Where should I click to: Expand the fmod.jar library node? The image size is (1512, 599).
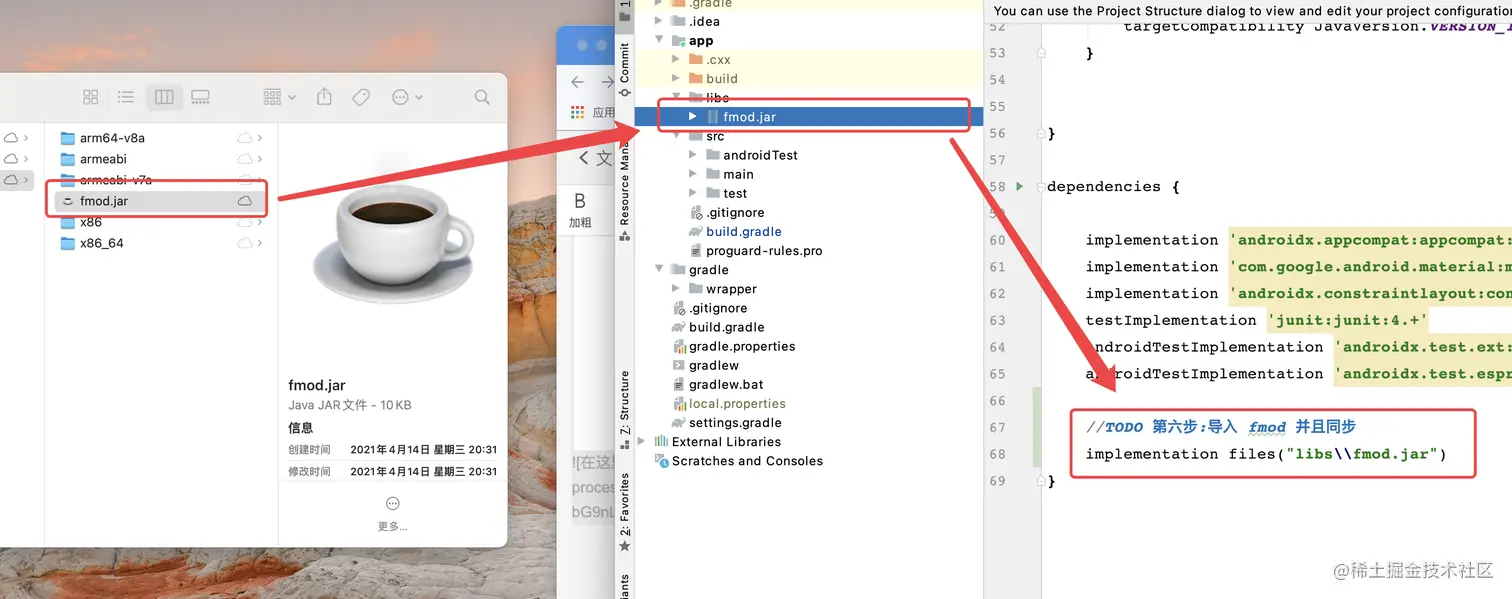click(x=693, y=117)
